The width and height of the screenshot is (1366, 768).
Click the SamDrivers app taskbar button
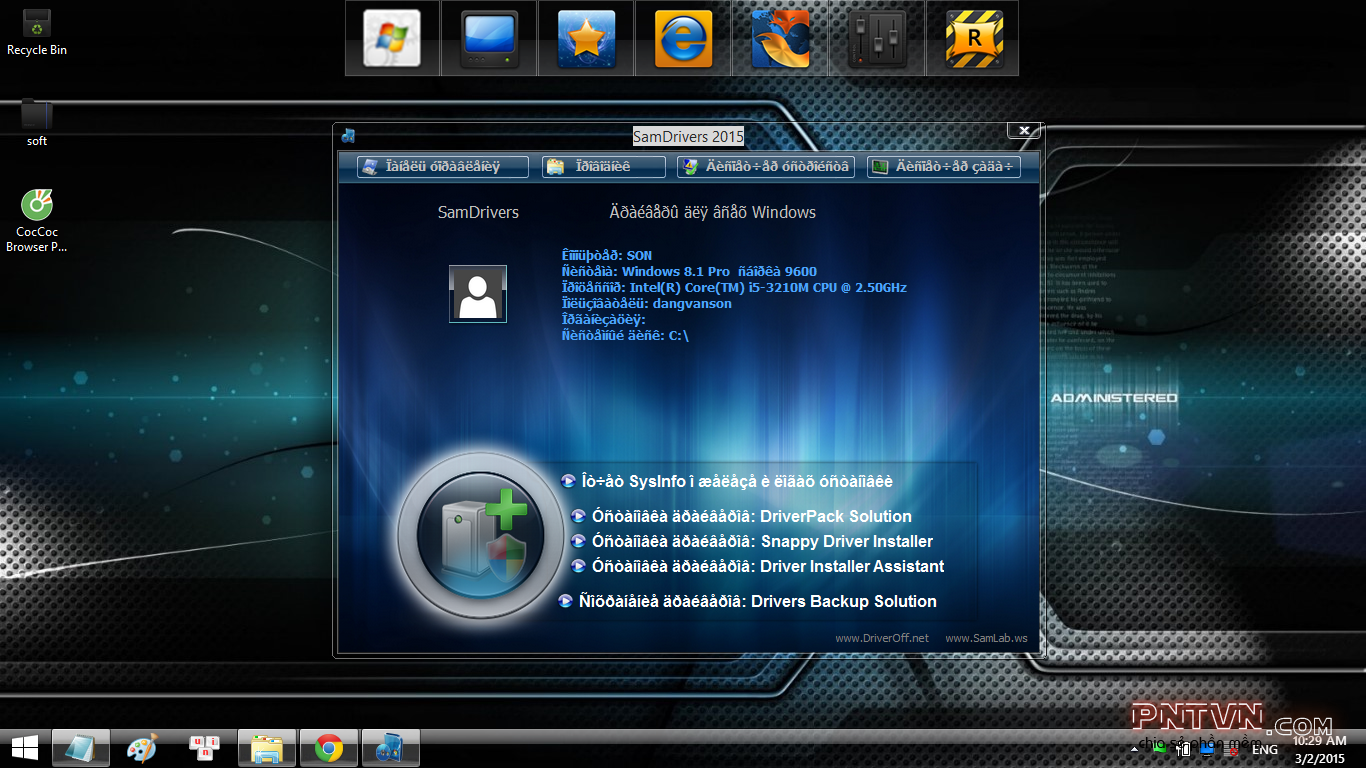[390, 748]
